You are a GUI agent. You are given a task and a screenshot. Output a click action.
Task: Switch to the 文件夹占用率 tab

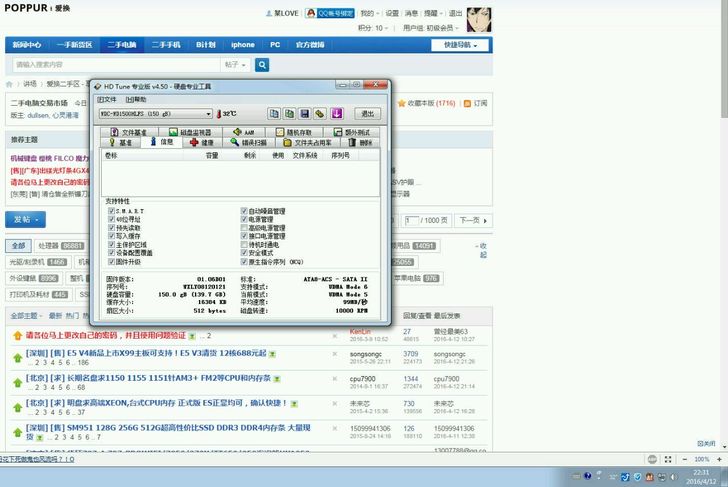[307, 142]
